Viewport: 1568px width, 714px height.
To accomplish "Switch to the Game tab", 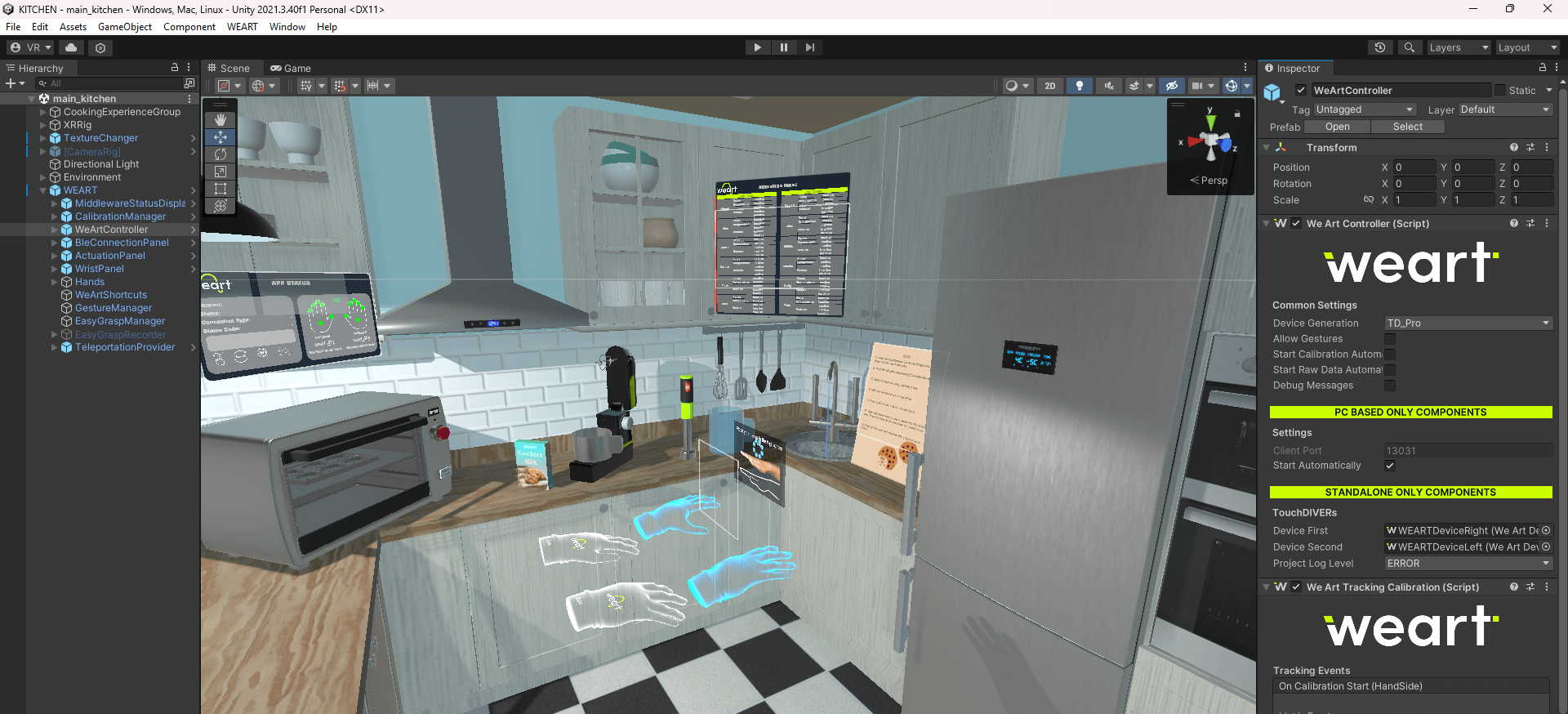I will point(291,69).
